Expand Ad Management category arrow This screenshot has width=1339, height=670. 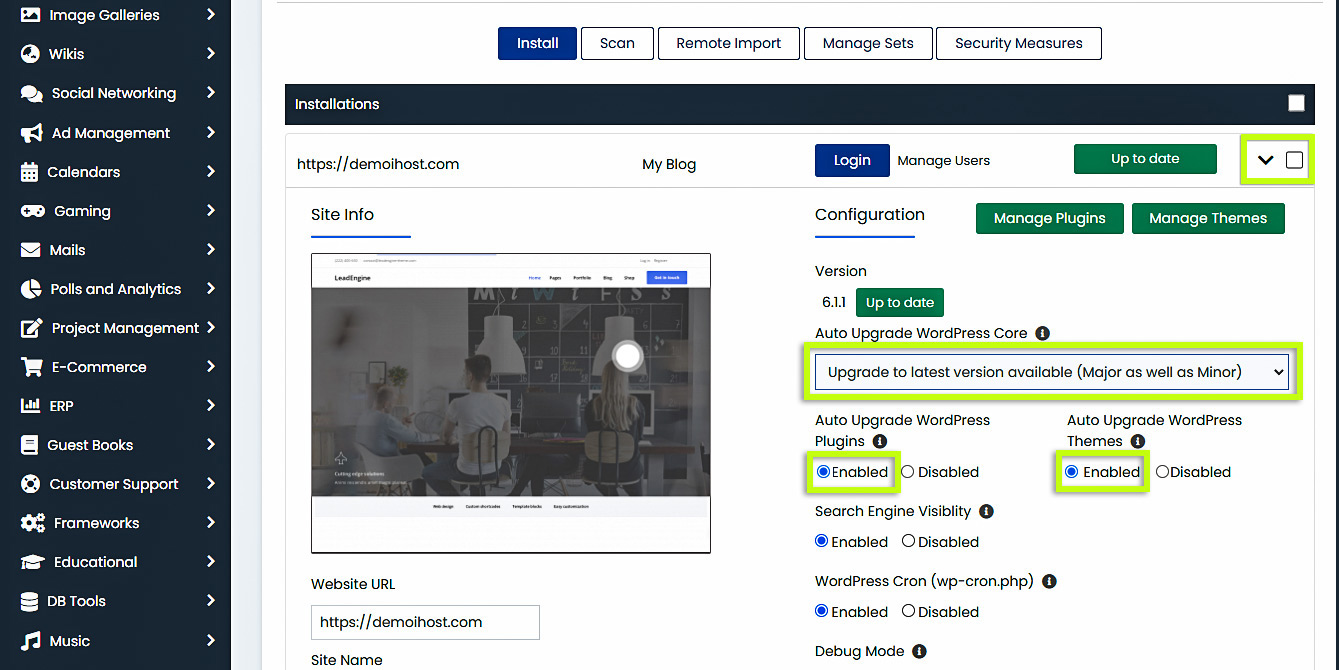click(x=210, y=133)
